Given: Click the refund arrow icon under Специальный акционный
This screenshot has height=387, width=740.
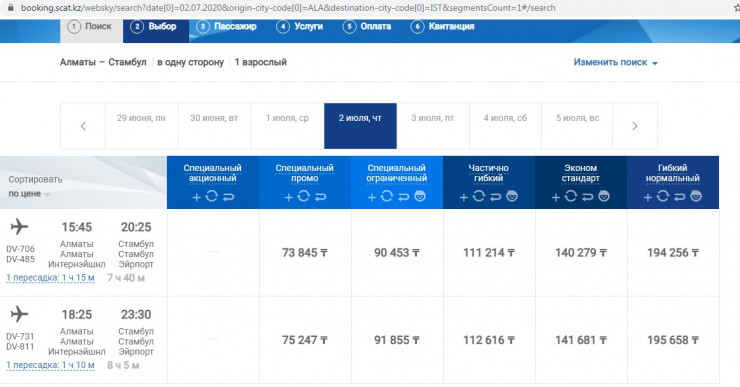Looking at the screenshot, I should coord(228,197).
